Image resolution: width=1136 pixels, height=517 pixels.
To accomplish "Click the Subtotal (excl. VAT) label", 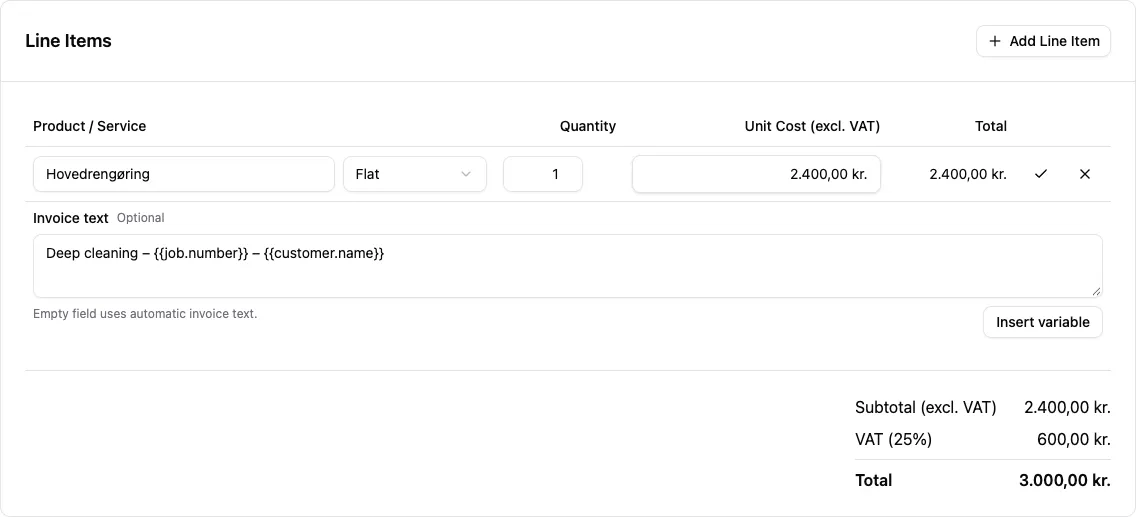I will pyautogui.click(x=926, y=408).
